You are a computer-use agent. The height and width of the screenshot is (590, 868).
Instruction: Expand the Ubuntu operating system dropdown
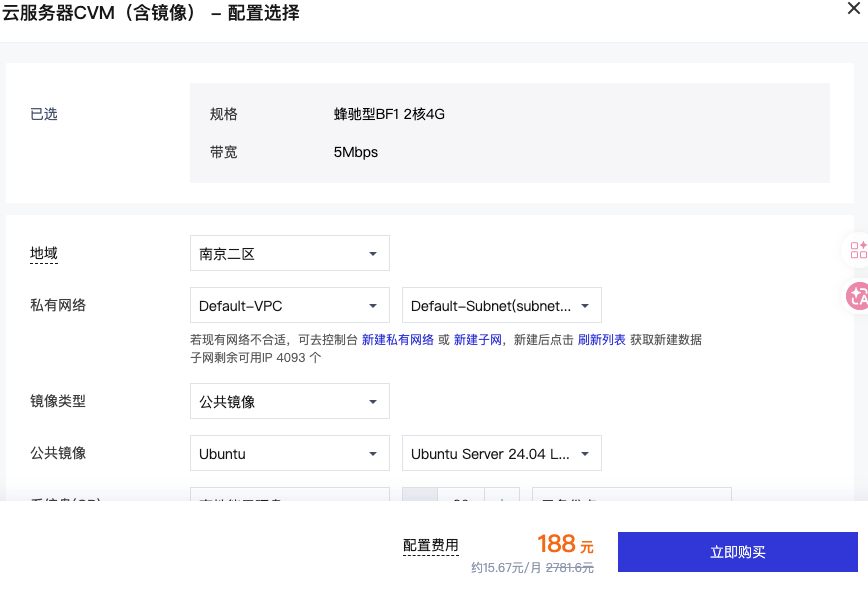tap(289, 454)
